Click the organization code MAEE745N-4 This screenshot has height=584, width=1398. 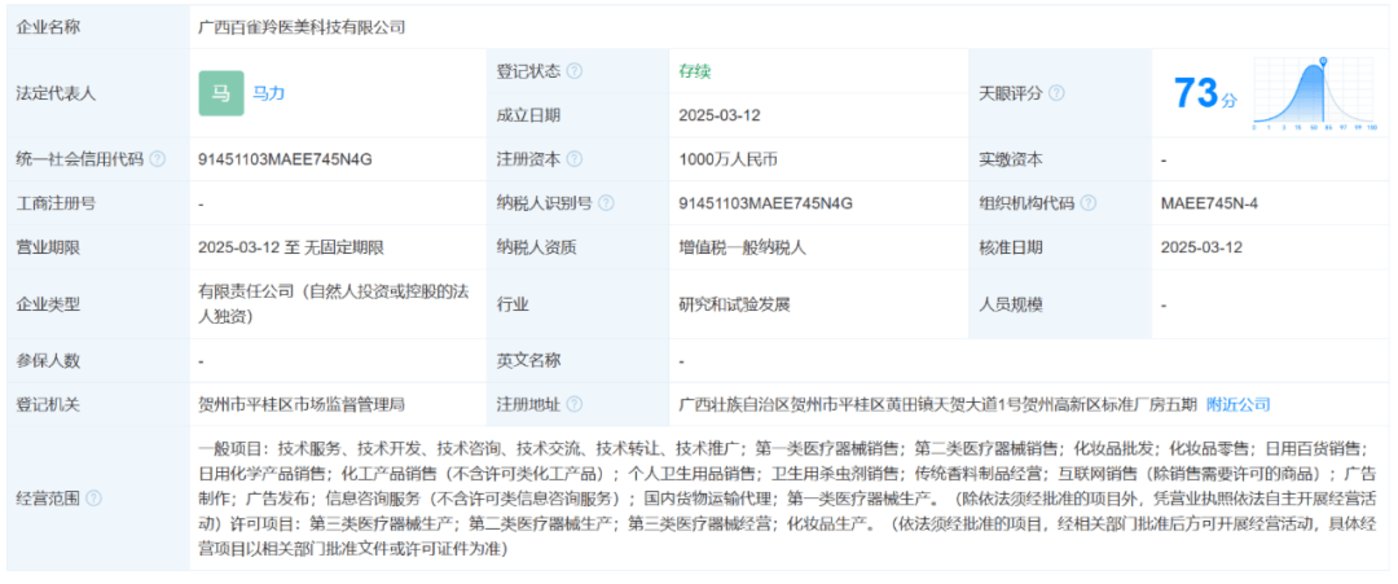(1209, 203)
